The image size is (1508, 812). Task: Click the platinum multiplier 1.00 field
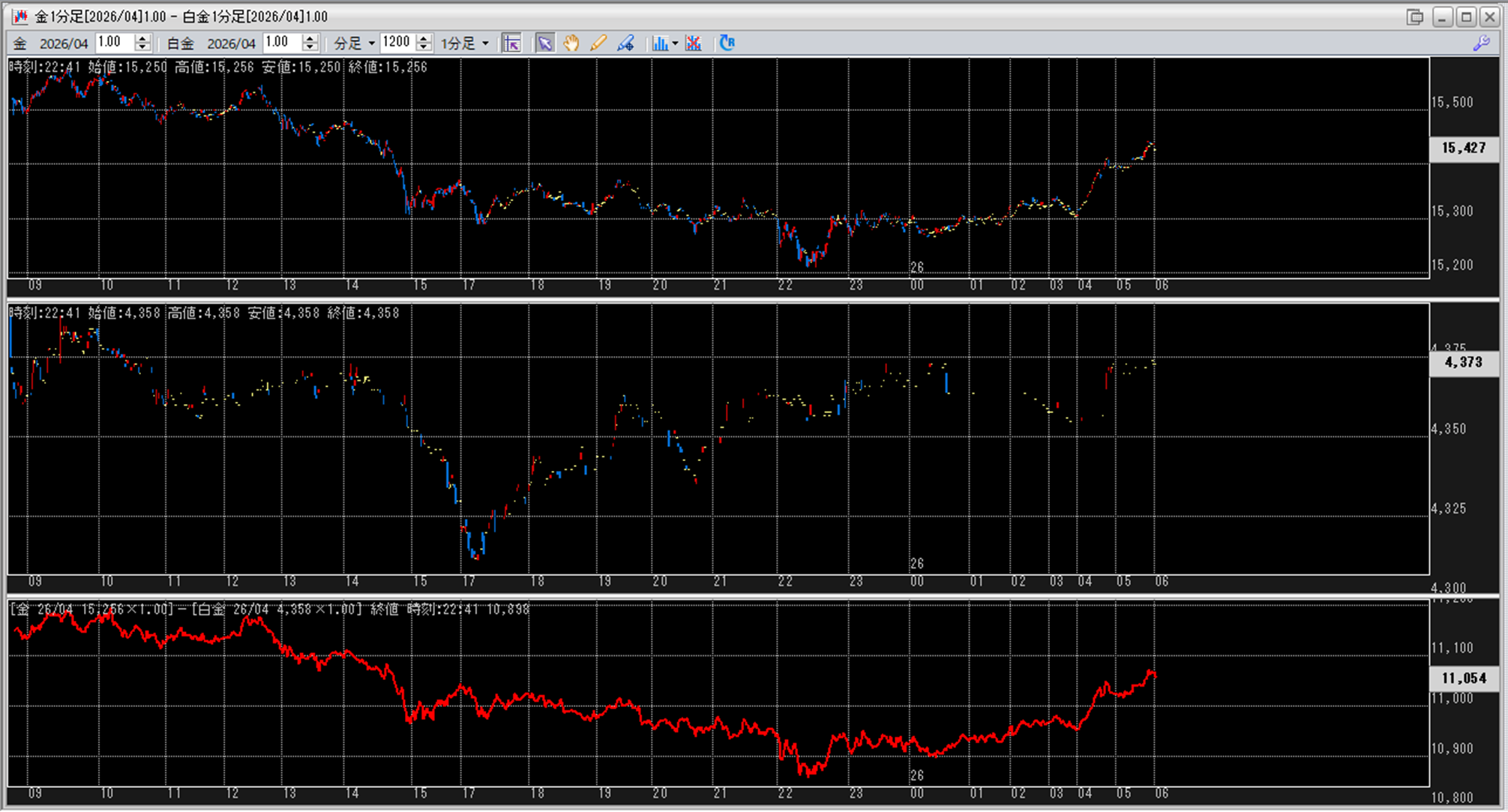tap(283, 43)
